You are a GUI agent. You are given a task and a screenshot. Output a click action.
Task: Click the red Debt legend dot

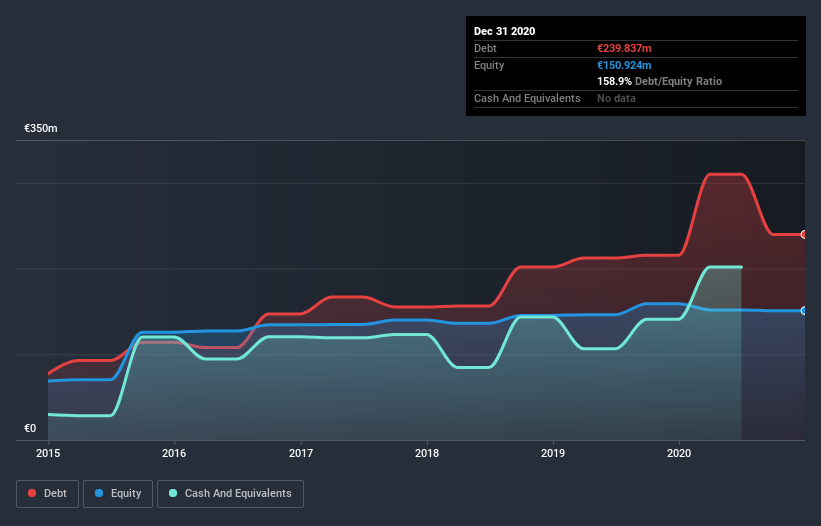[32, 493]
